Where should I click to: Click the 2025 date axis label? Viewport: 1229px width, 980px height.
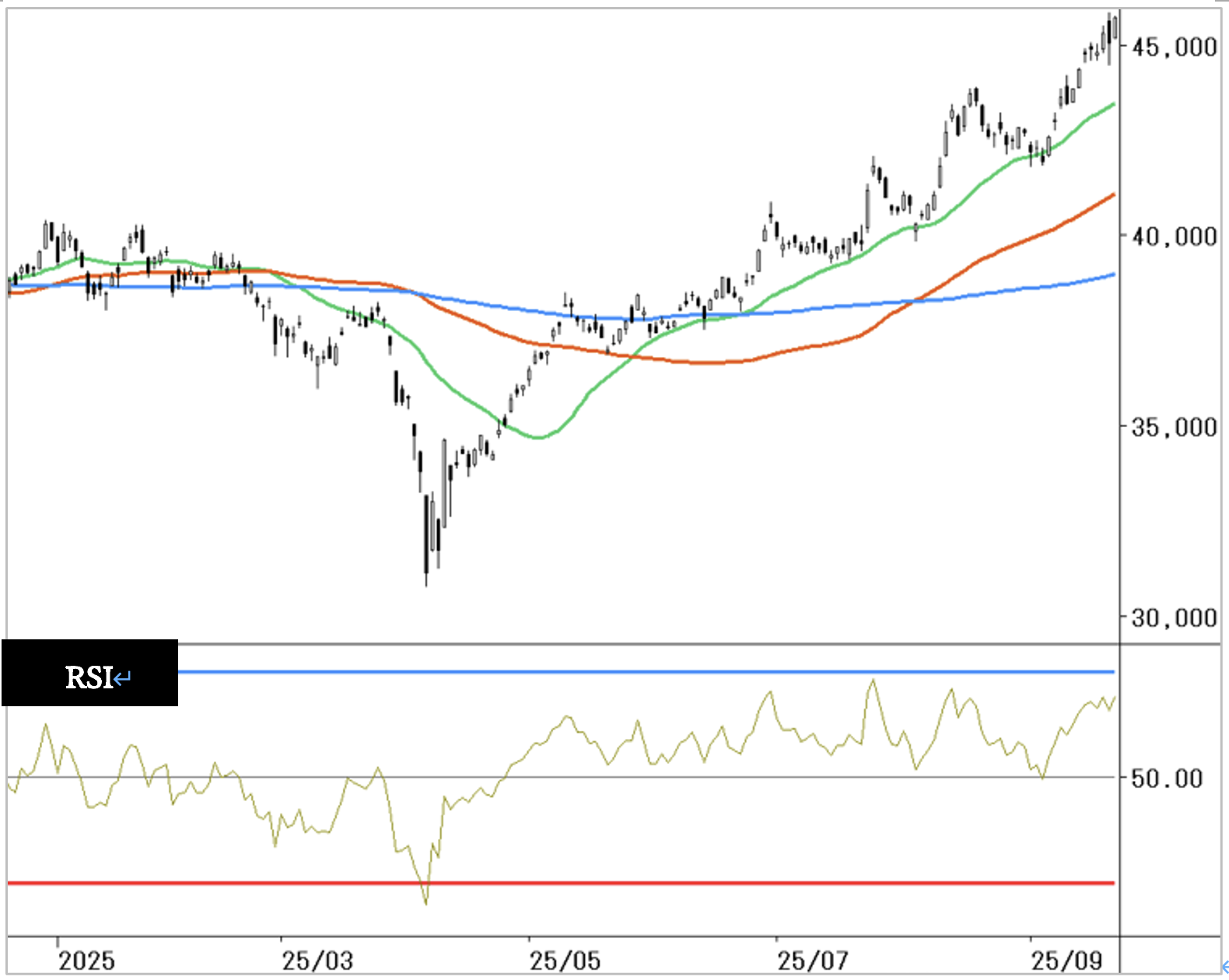(86, 961)
